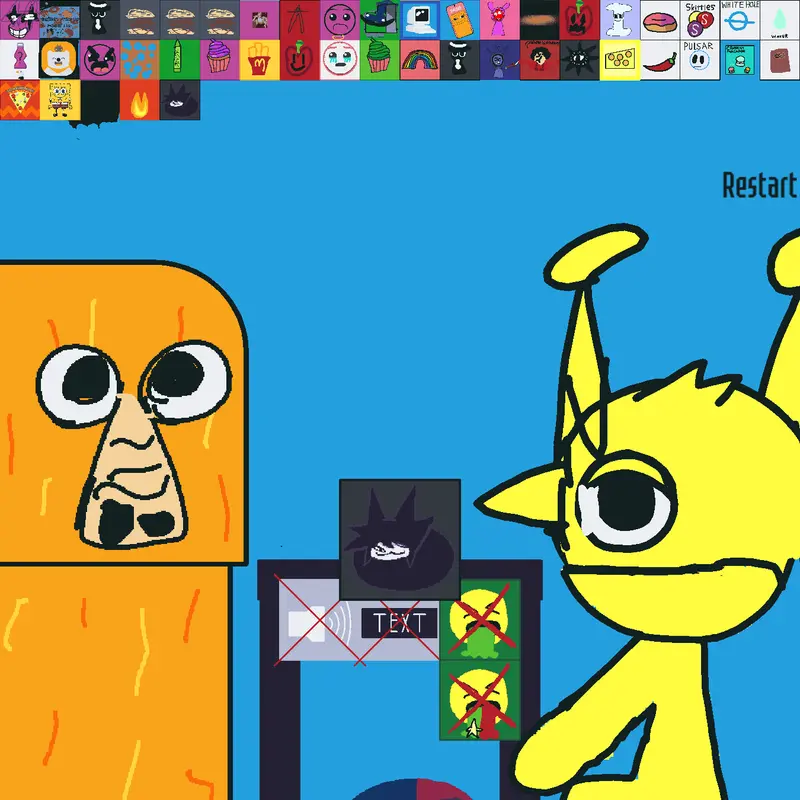Click the large dark spiky-hair character card
The height and width of the screenshot is (800, 800).
point(400,539)
